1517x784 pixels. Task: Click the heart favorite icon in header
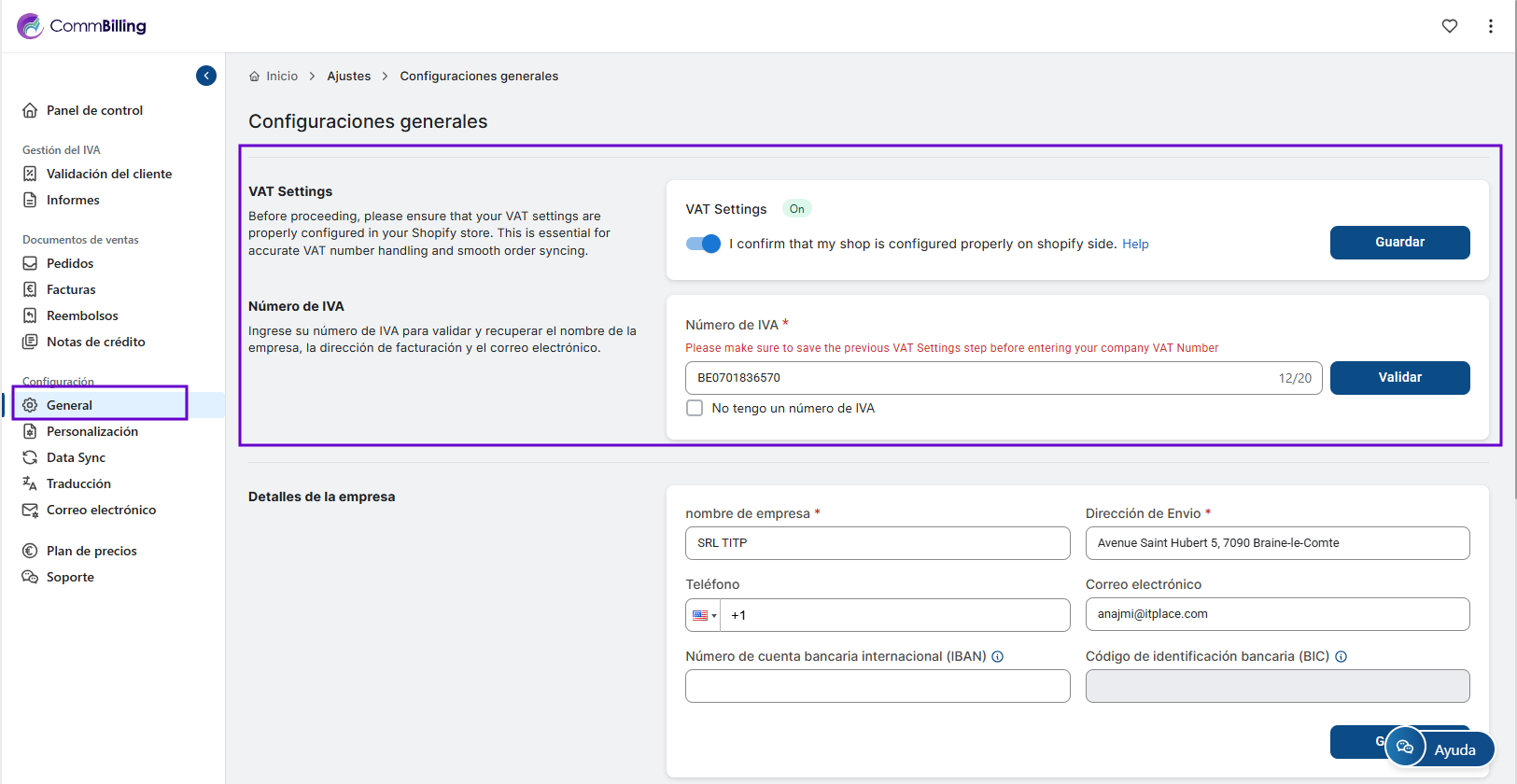click(1449, 26)
